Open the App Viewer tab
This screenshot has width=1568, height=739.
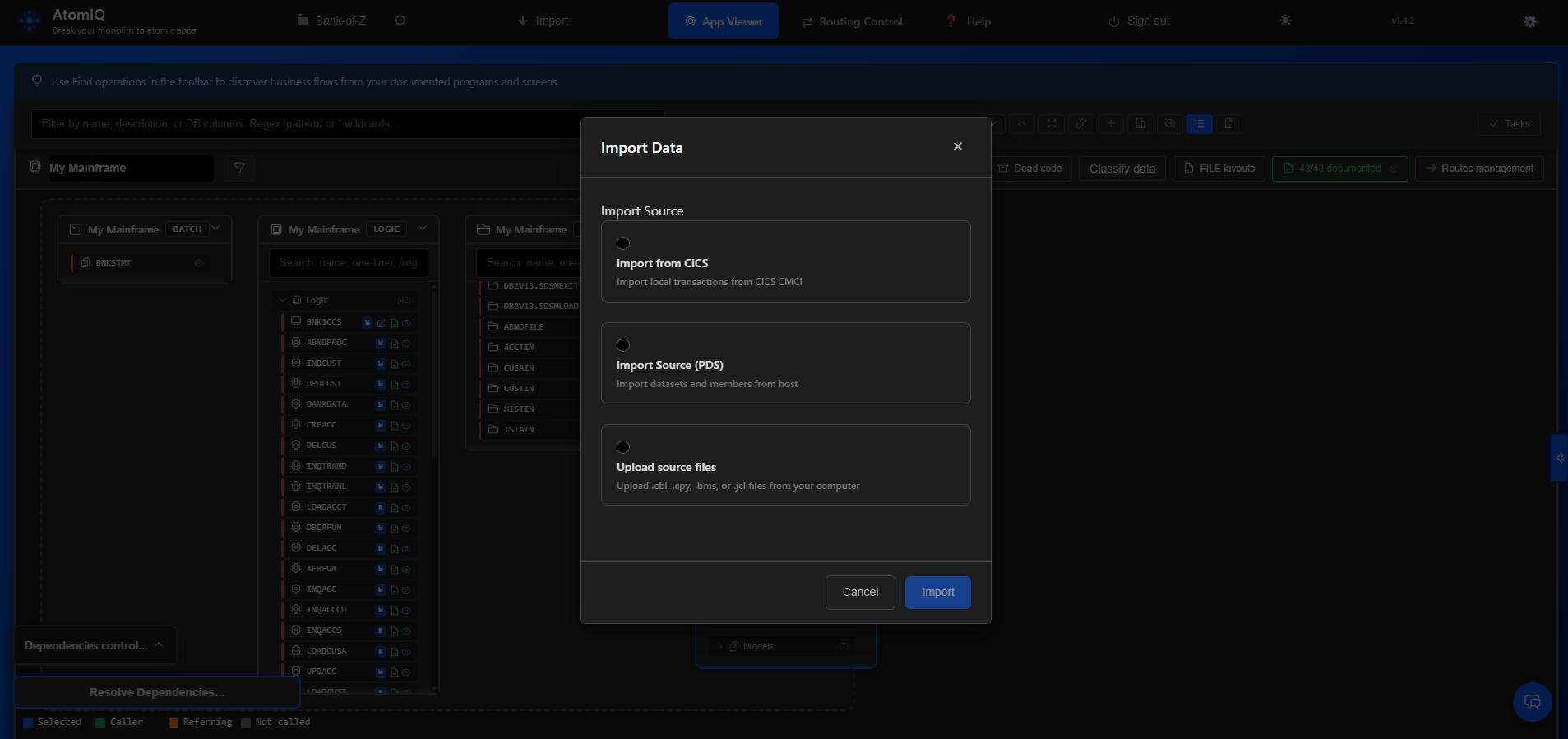click(724, 21)
